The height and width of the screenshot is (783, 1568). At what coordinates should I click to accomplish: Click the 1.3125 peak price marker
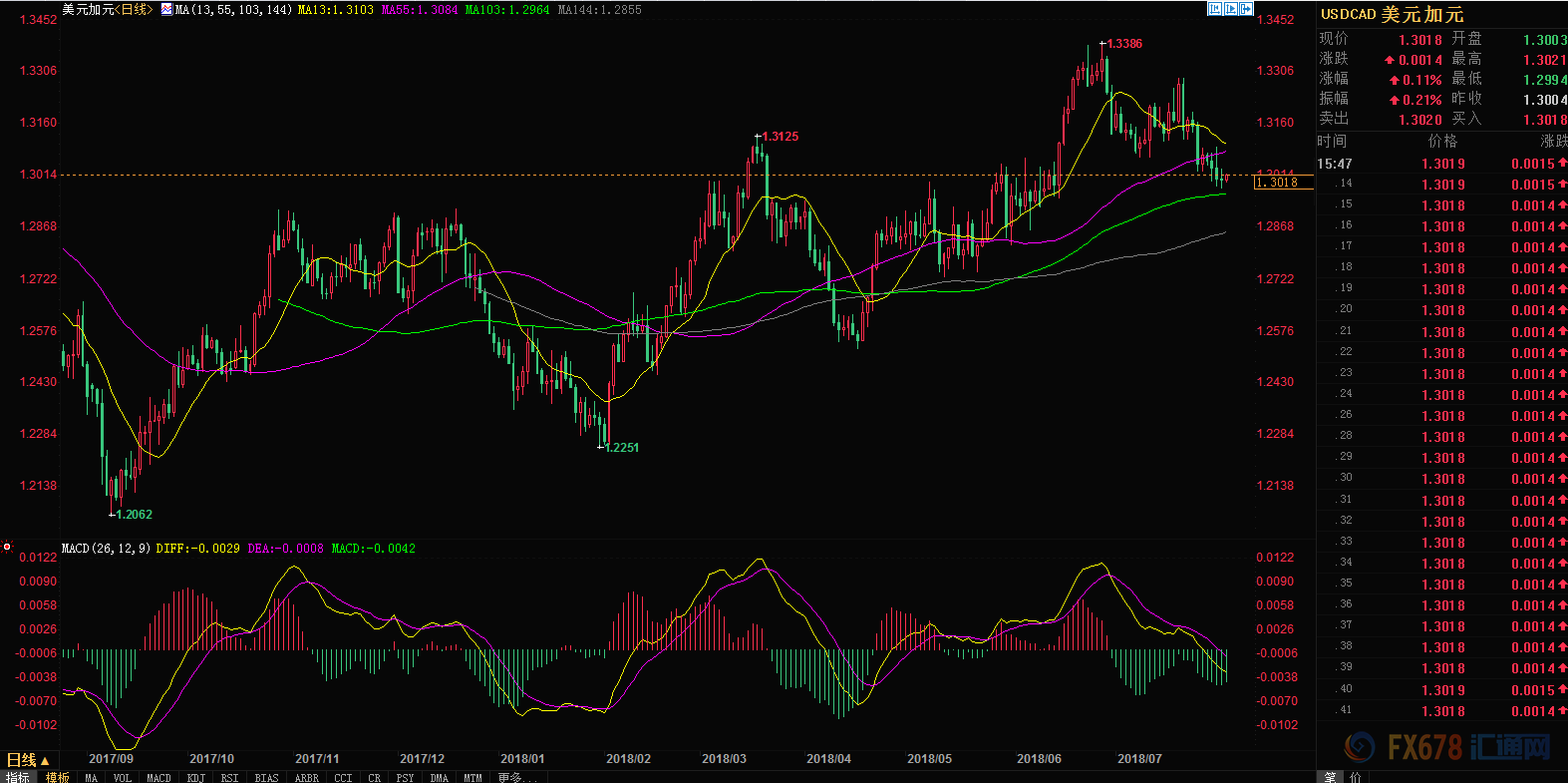(x=782, y=136)
